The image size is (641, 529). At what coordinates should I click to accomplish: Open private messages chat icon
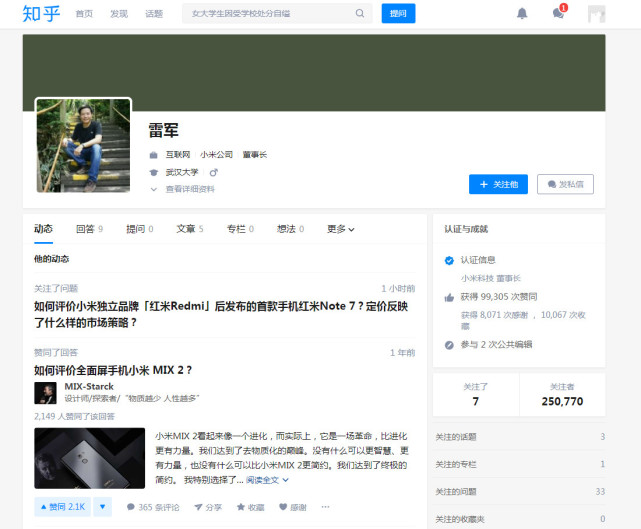558,14
